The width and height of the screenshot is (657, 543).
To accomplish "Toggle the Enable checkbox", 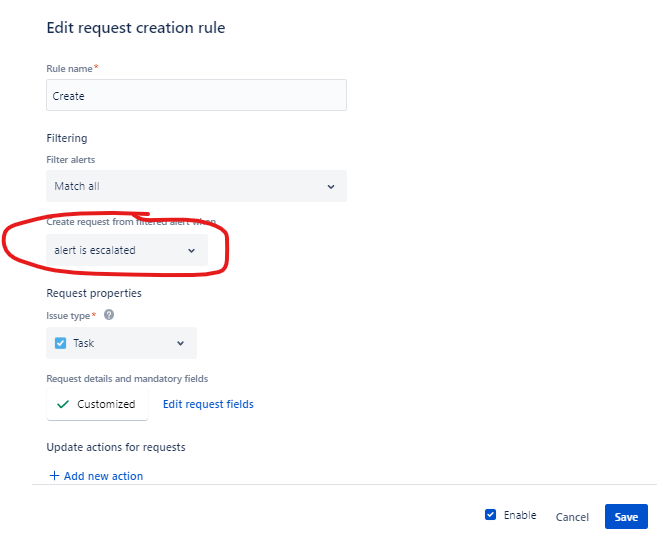I will 490,515.
